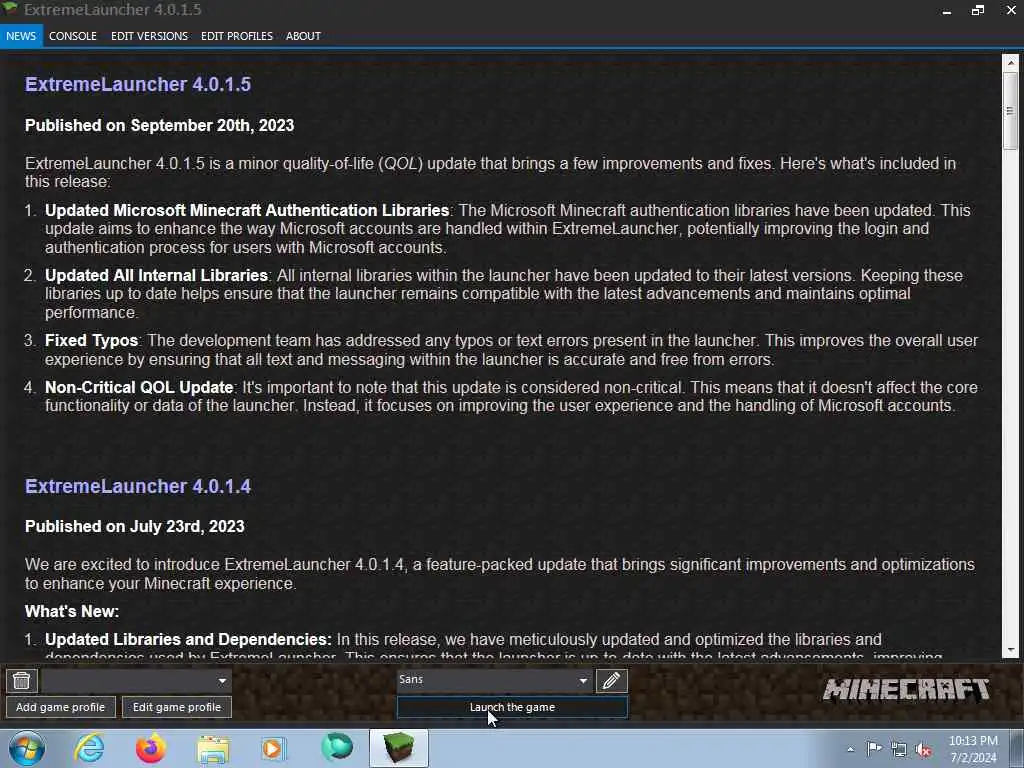Open the network tray icon
This screenshot has height=768, width=1024.
pyautogui.click(x=899, y=749)
